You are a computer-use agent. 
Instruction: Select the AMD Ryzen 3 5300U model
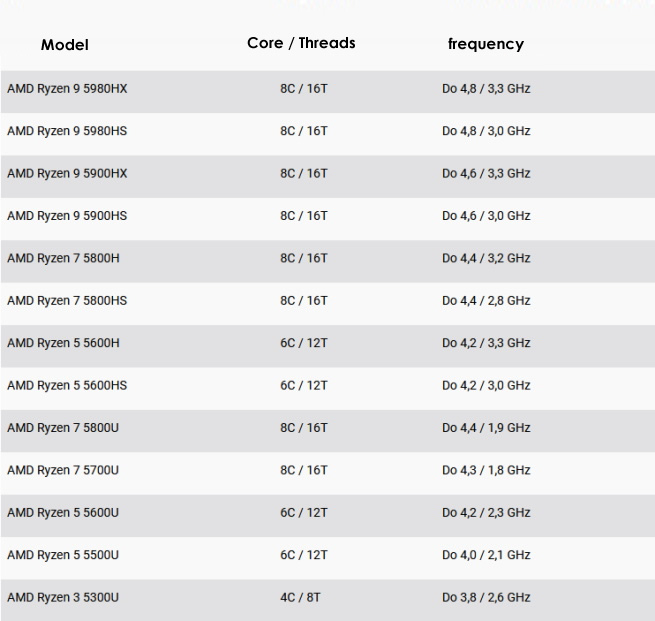63,597
